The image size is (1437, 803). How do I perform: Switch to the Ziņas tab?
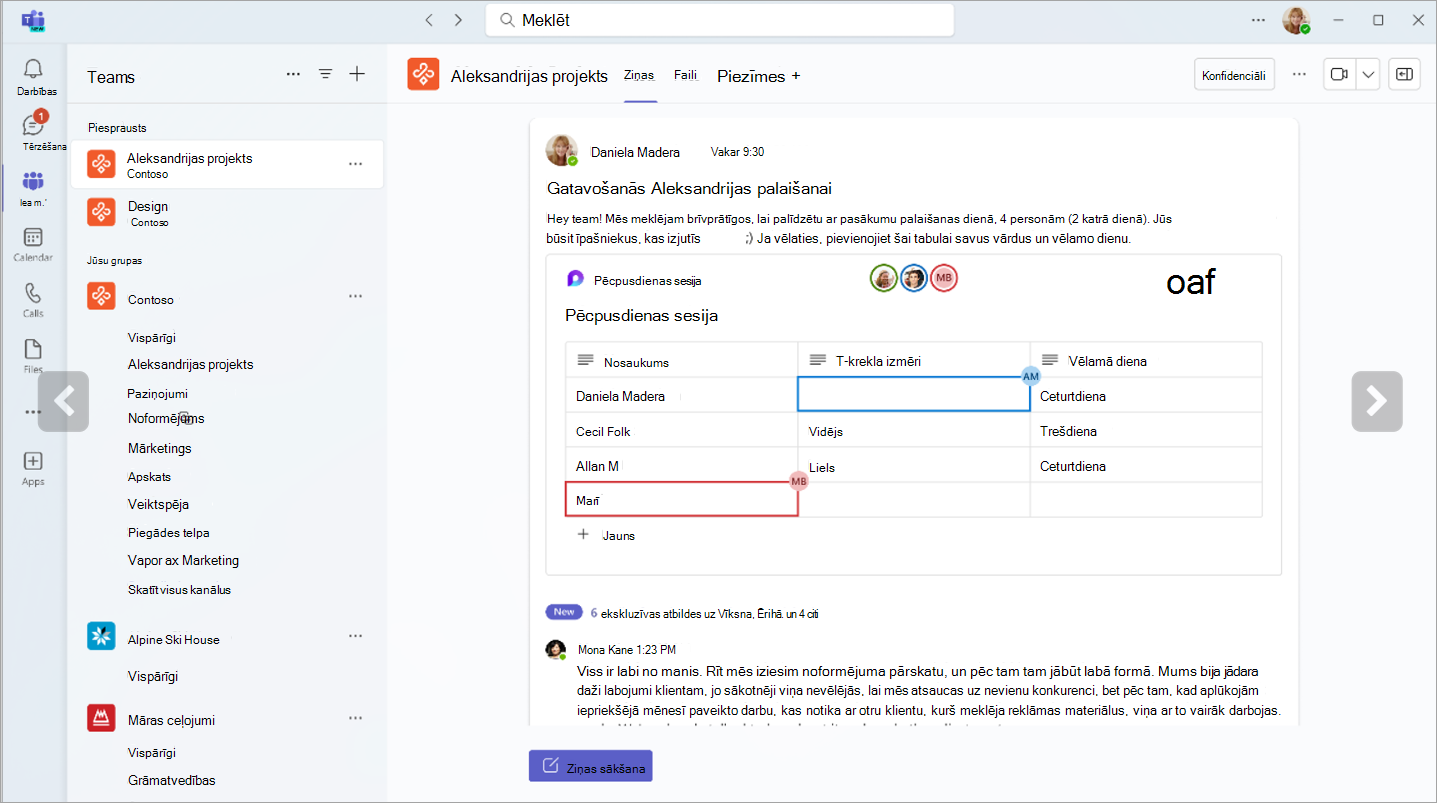639,75
